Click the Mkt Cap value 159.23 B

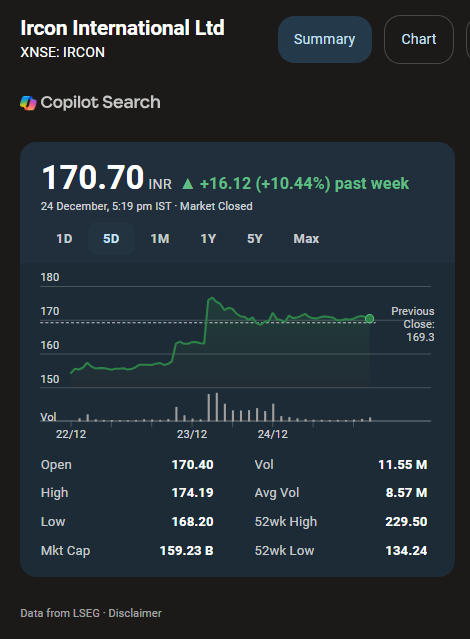pyautogui.click(x=186, y=551)
